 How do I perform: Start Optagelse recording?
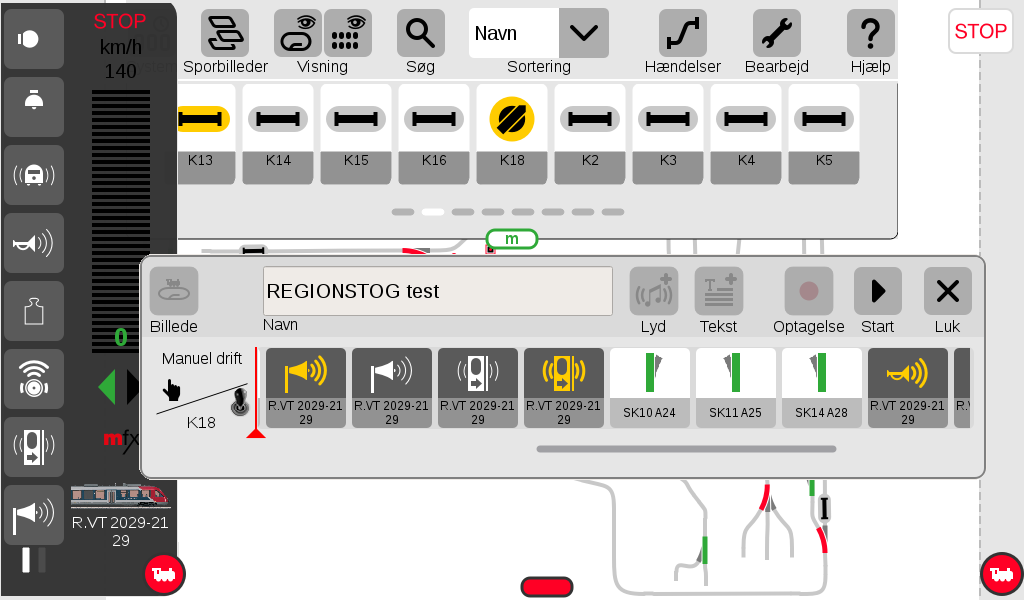(x=808, y=291)
